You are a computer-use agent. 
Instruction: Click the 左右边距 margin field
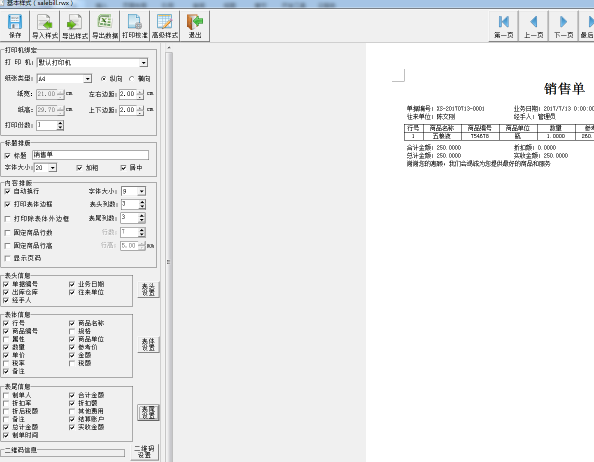click(128, 94)
